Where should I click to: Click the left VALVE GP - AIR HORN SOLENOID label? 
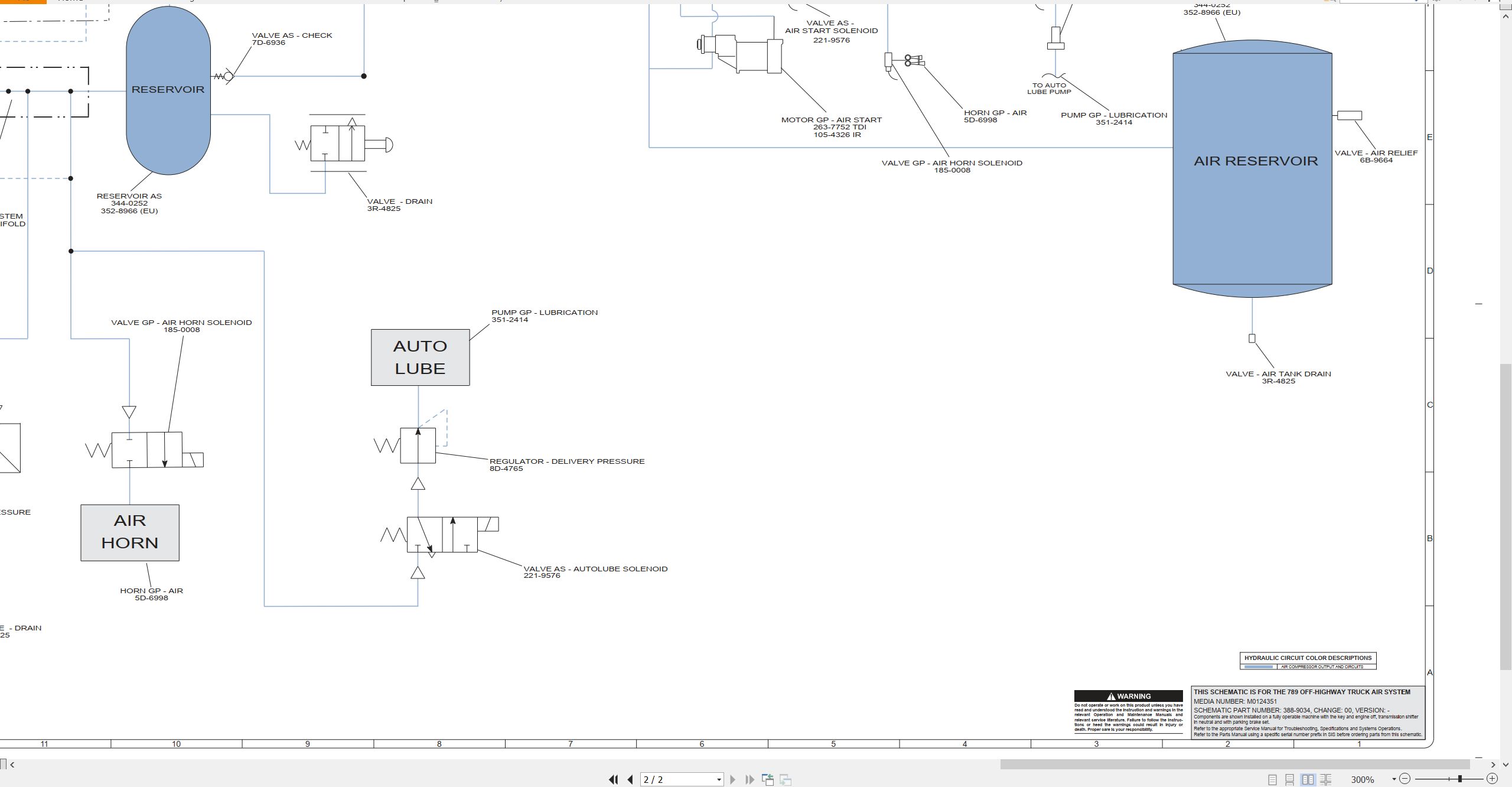pyautogui.click(x=181, y=326)
